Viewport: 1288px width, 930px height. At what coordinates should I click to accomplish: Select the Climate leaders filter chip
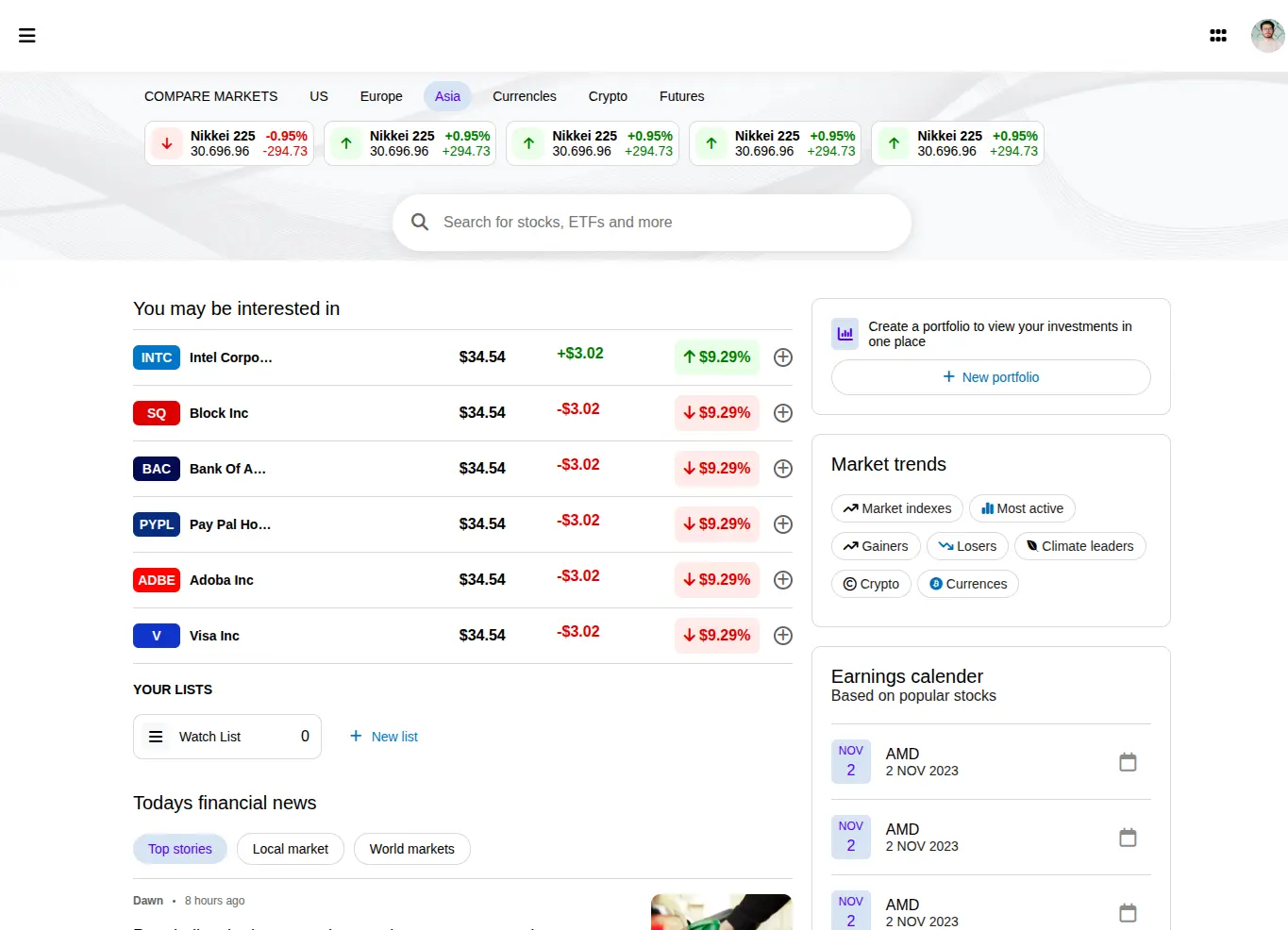pos(1079,546)
